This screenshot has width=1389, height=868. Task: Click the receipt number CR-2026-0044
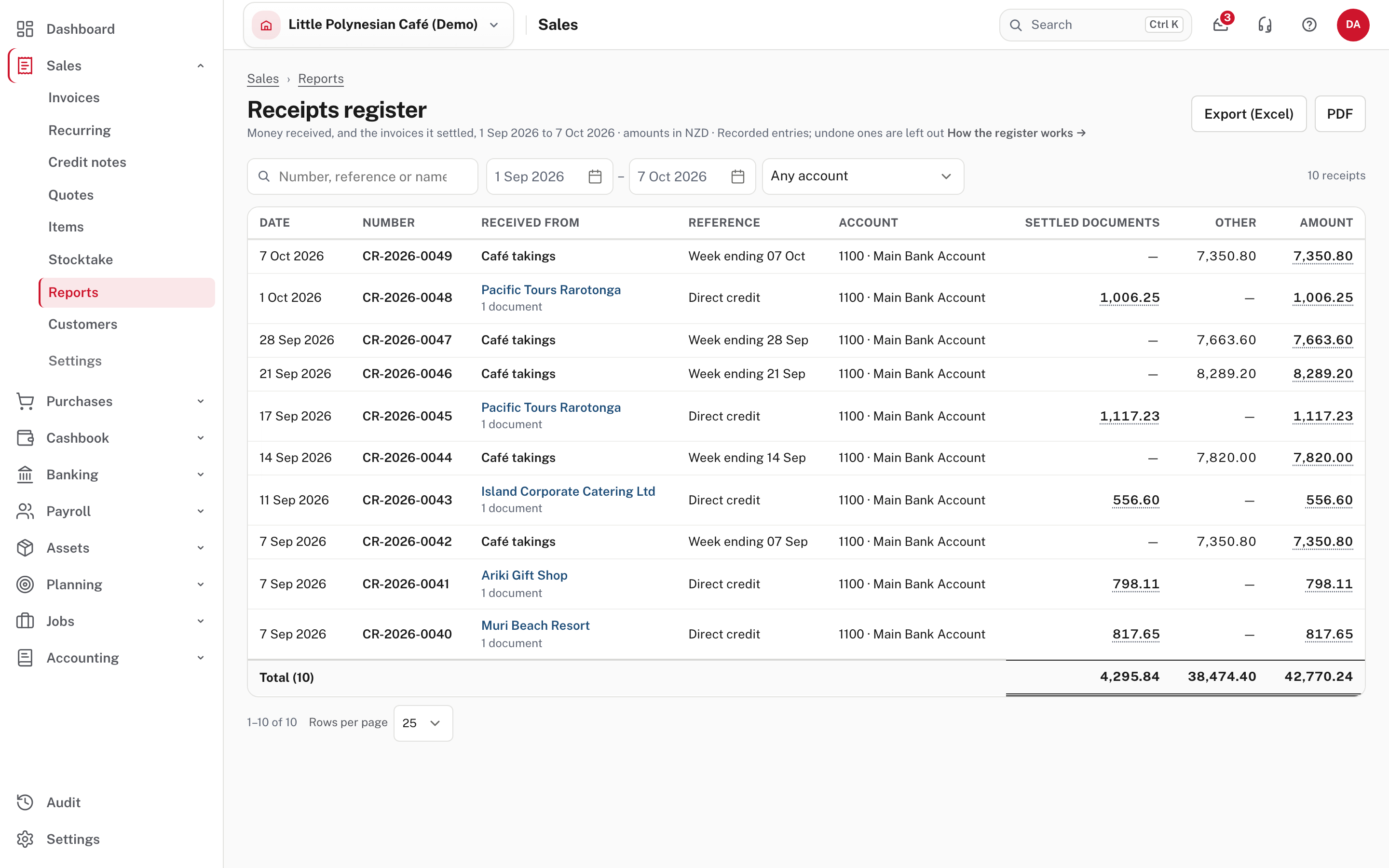tap(407, 458)
